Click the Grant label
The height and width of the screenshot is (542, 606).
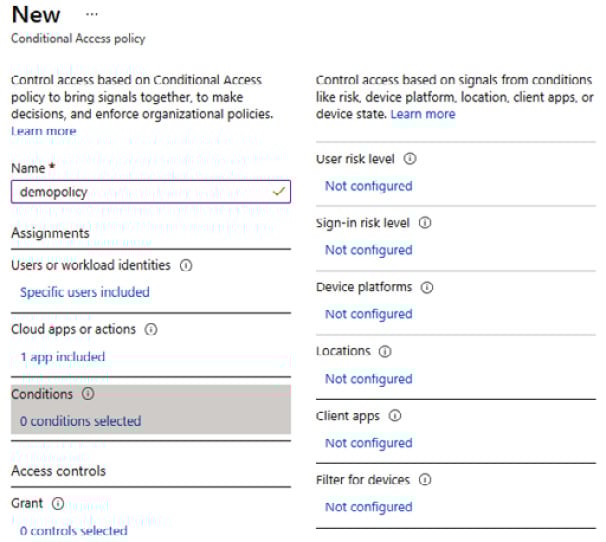point(27,503)
